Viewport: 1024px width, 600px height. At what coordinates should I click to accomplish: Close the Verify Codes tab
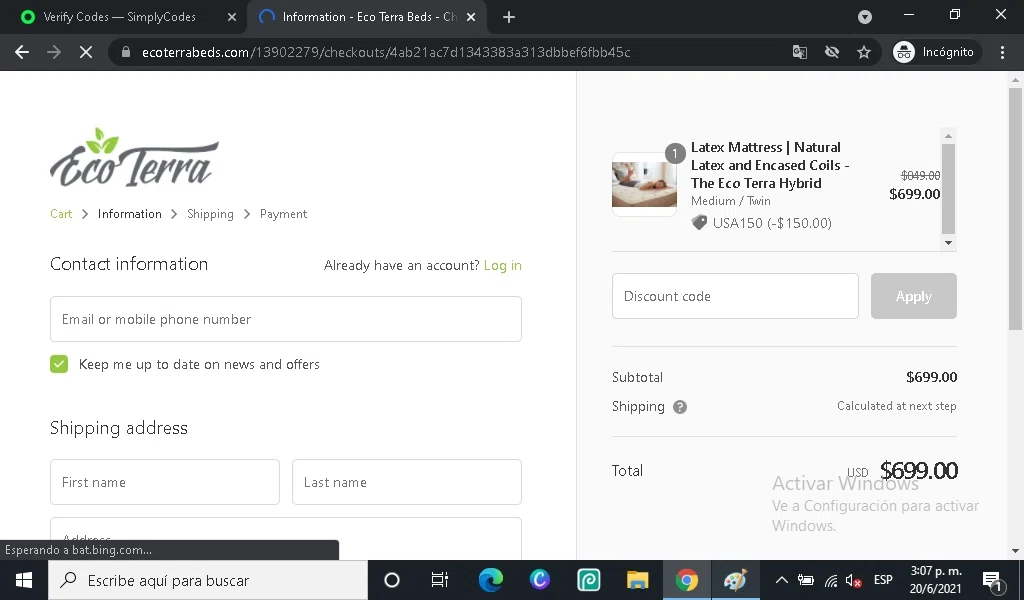232,17
